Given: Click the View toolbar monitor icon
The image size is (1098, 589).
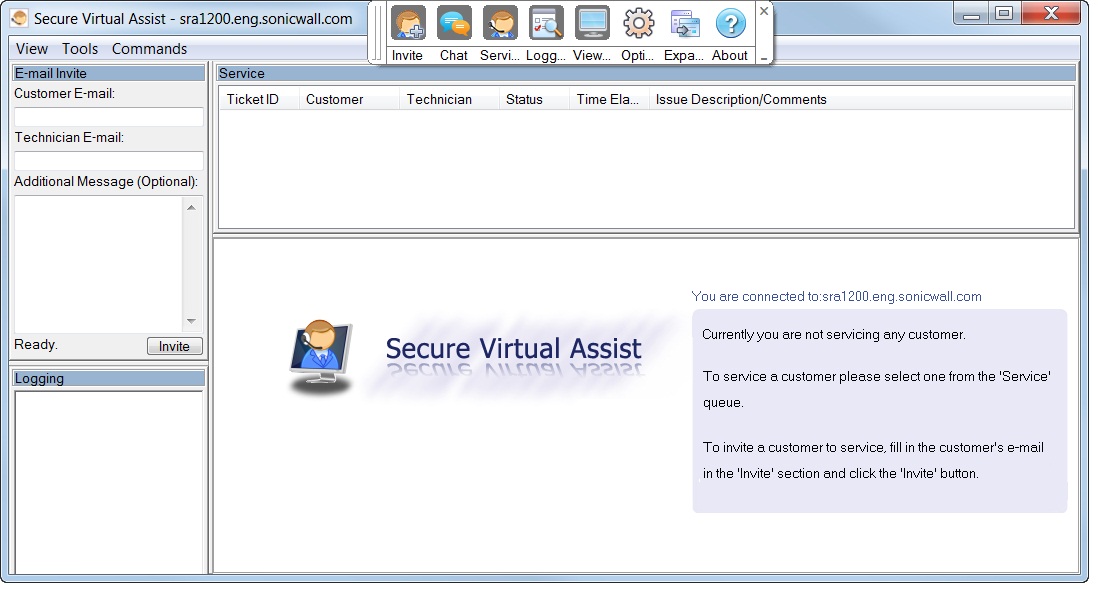Looking at the screenshot, I should click(592, 24).
